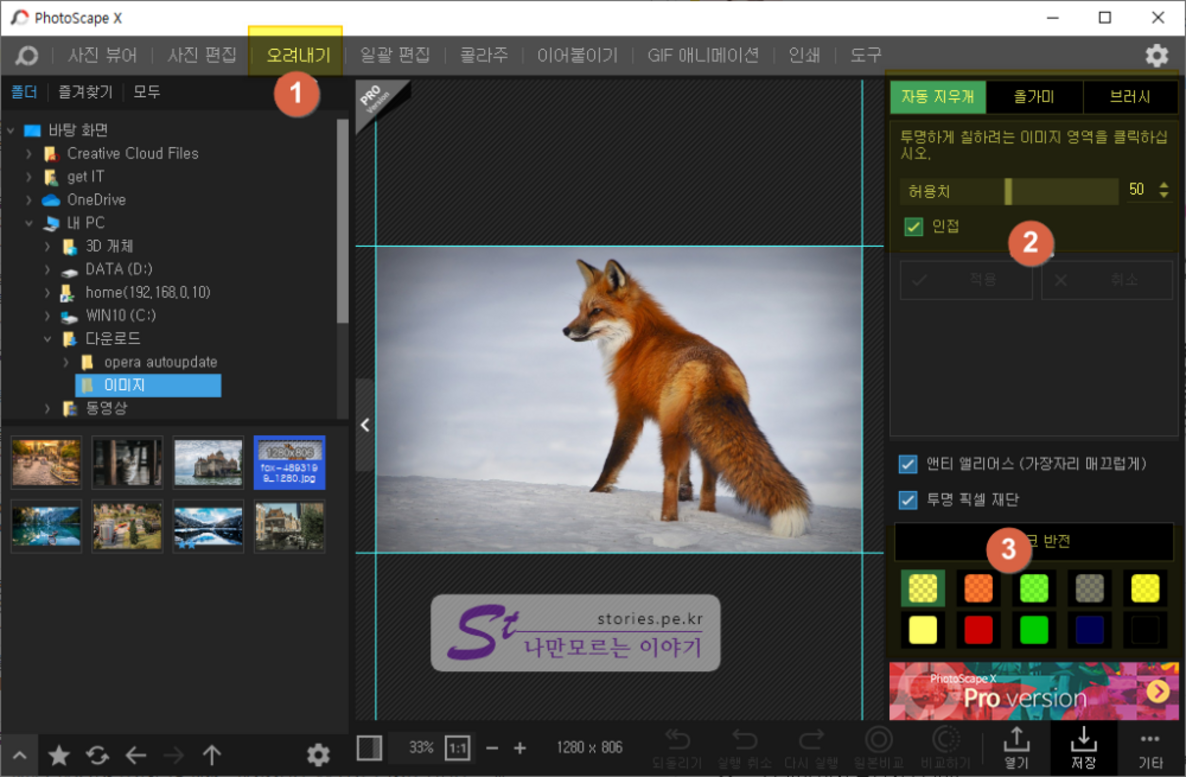Click the refresh folder icon
Image resolution: width=1186 pixels, height=777 pixels.
[x=97, y=756]
